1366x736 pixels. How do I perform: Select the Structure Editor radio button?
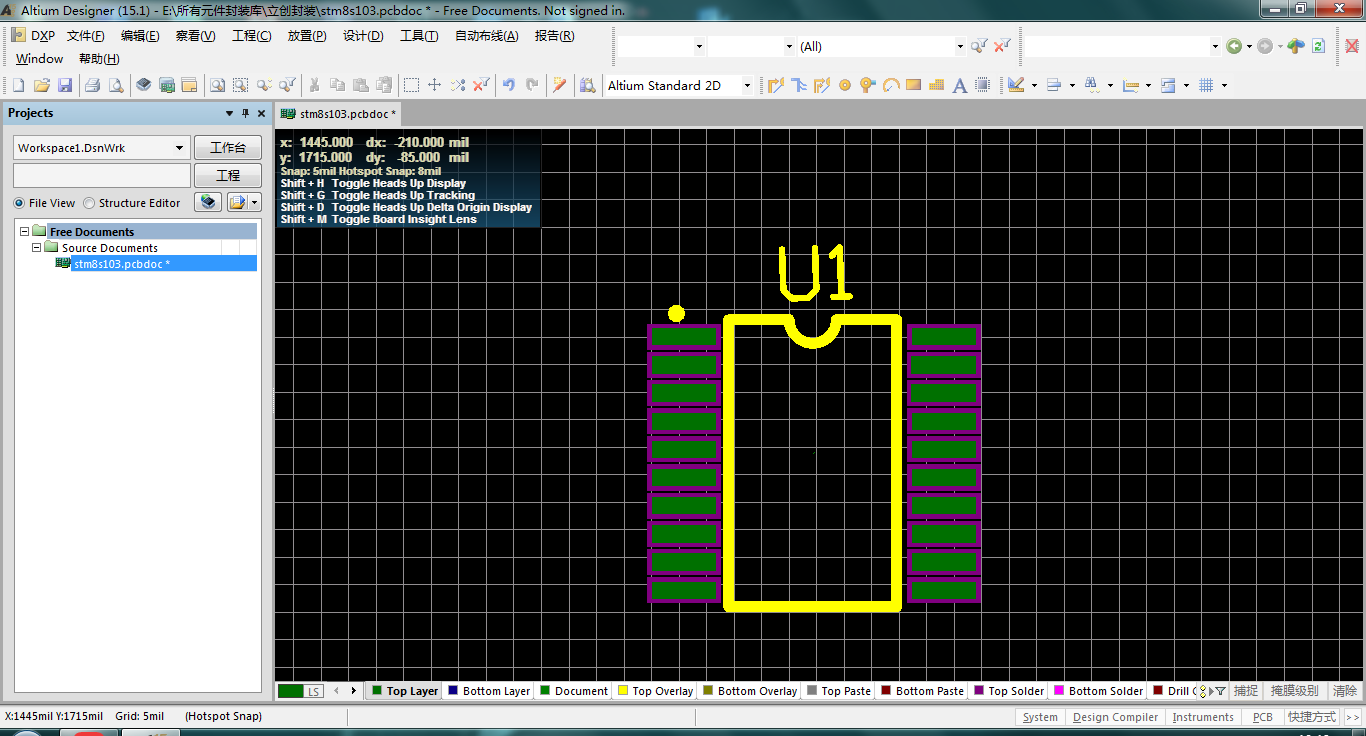tap(89, 203)
